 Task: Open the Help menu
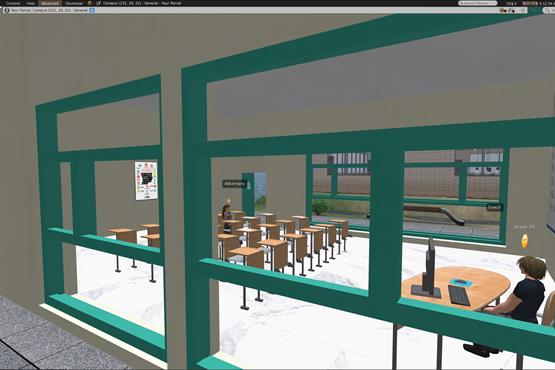point(31,3)
